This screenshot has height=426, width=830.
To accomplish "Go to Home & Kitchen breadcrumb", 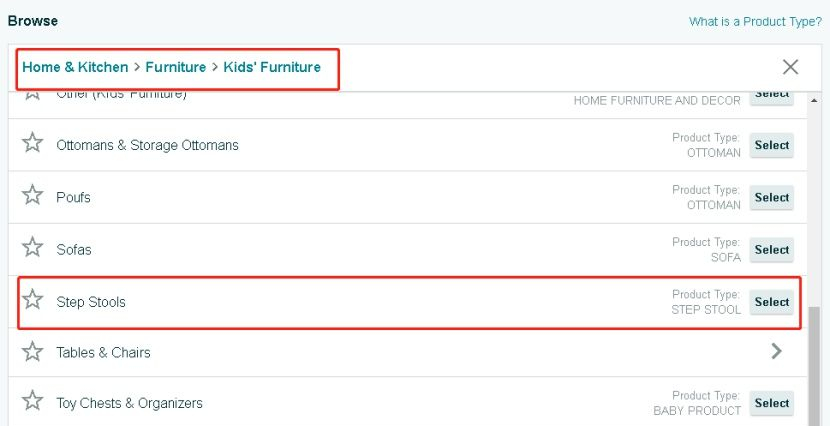I will click(x=75, y=67).
